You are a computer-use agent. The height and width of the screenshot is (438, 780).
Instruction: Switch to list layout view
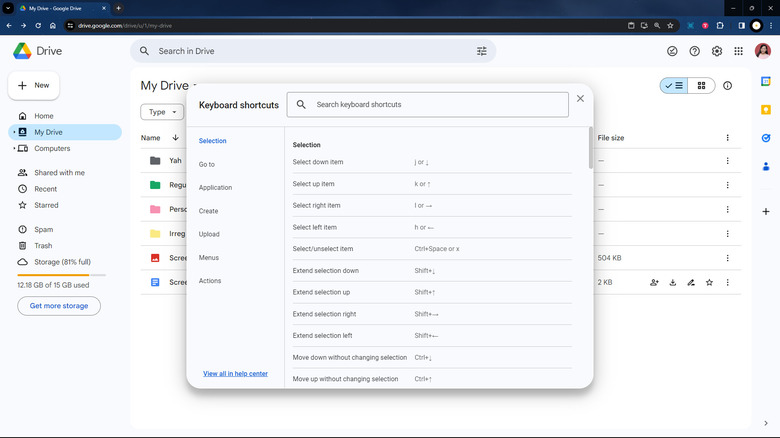[674, 86]
